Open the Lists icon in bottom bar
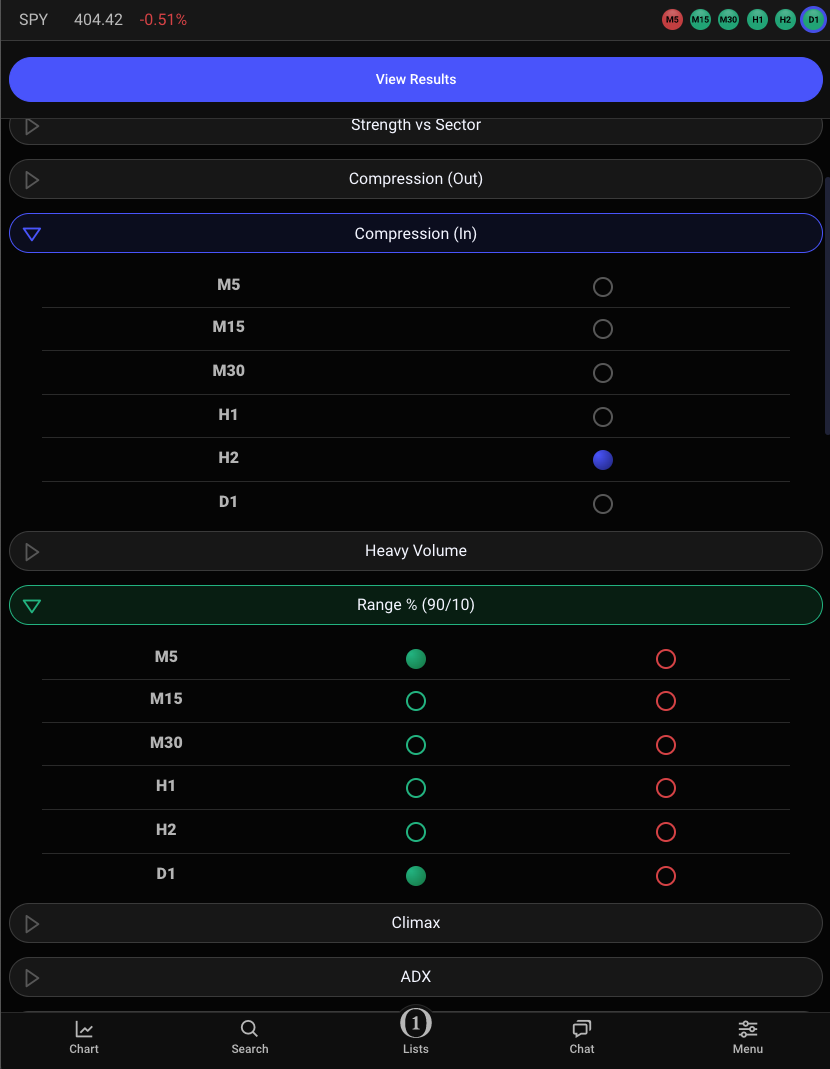The width and height of the screenshot is (830, 1069). pos(416,1025)
